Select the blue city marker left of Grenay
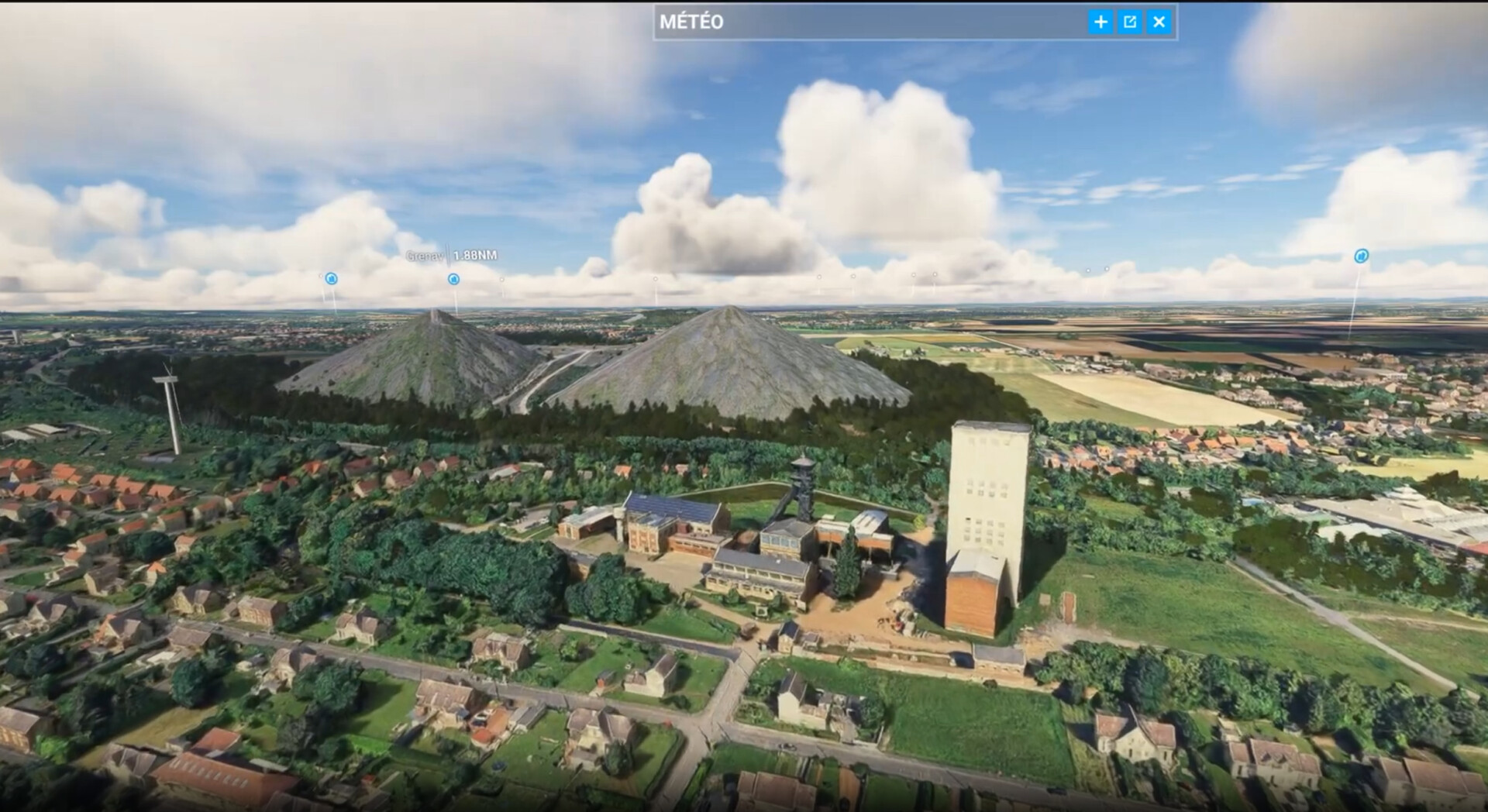Viewport: 1488px width, 812px height. tap(331, 278)
